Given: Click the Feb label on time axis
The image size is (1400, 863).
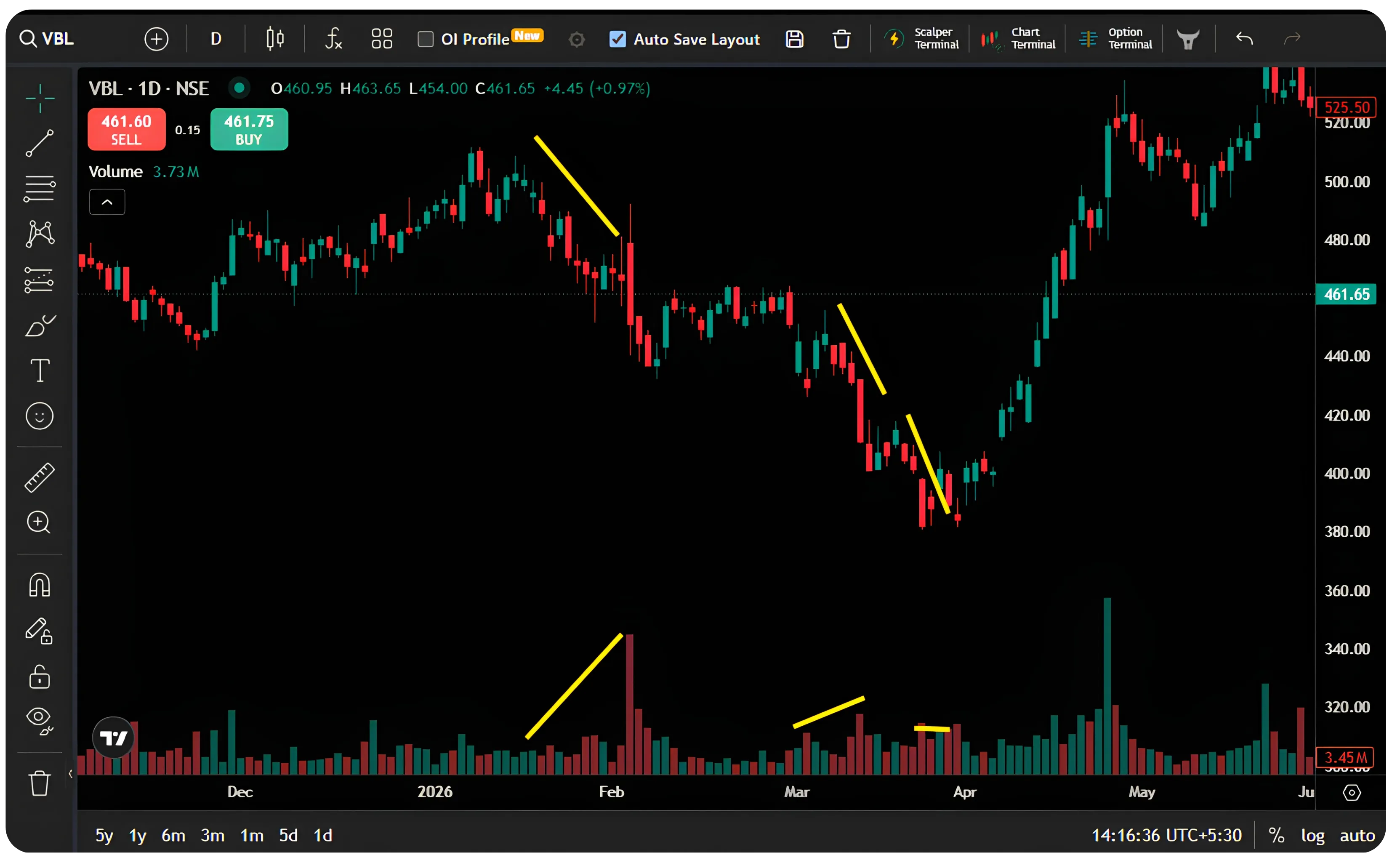Looking at the screenshot, I should click(612, 793).
